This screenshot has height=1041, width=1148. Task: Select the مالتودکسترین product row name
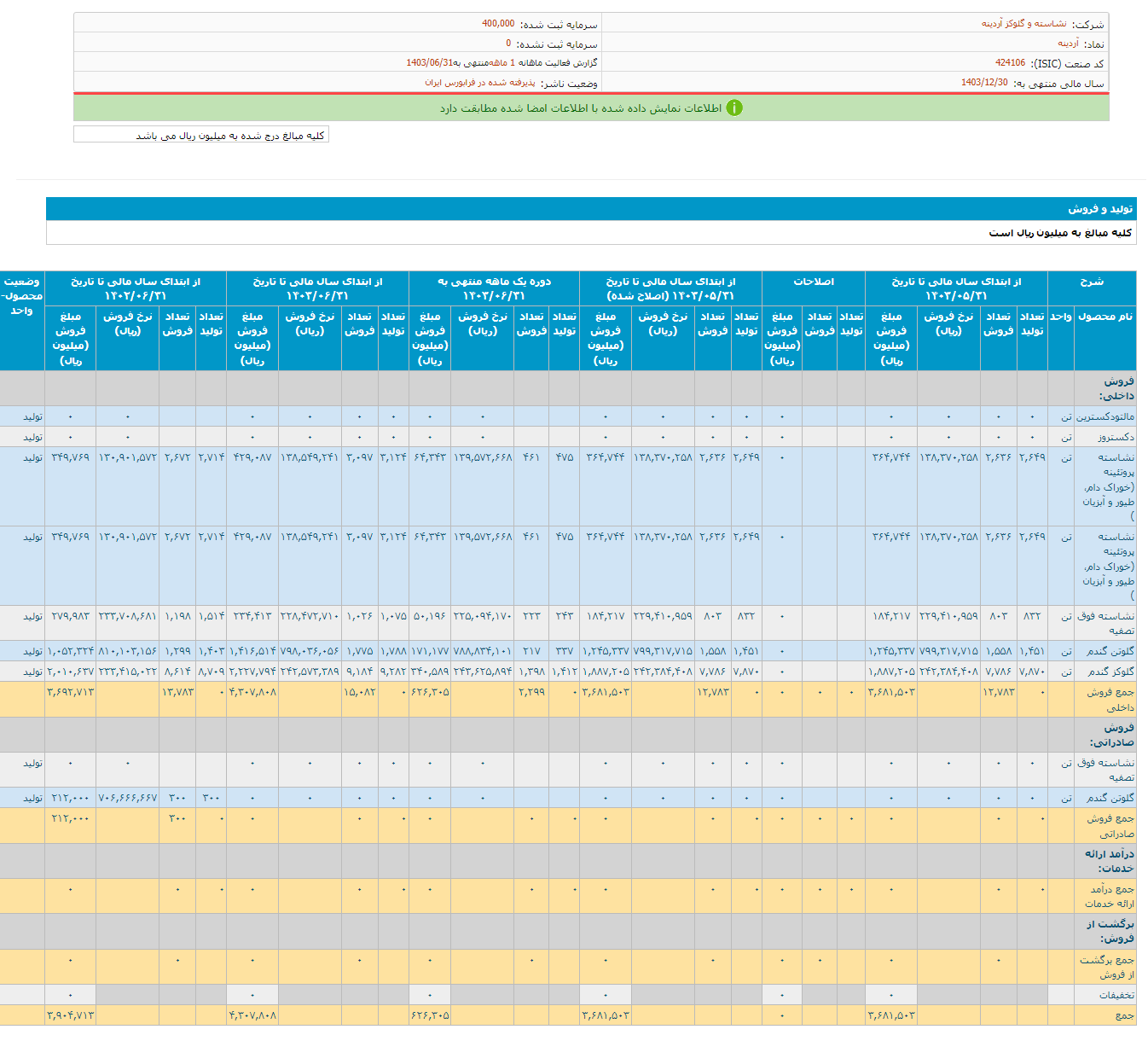pos(1105,416)
